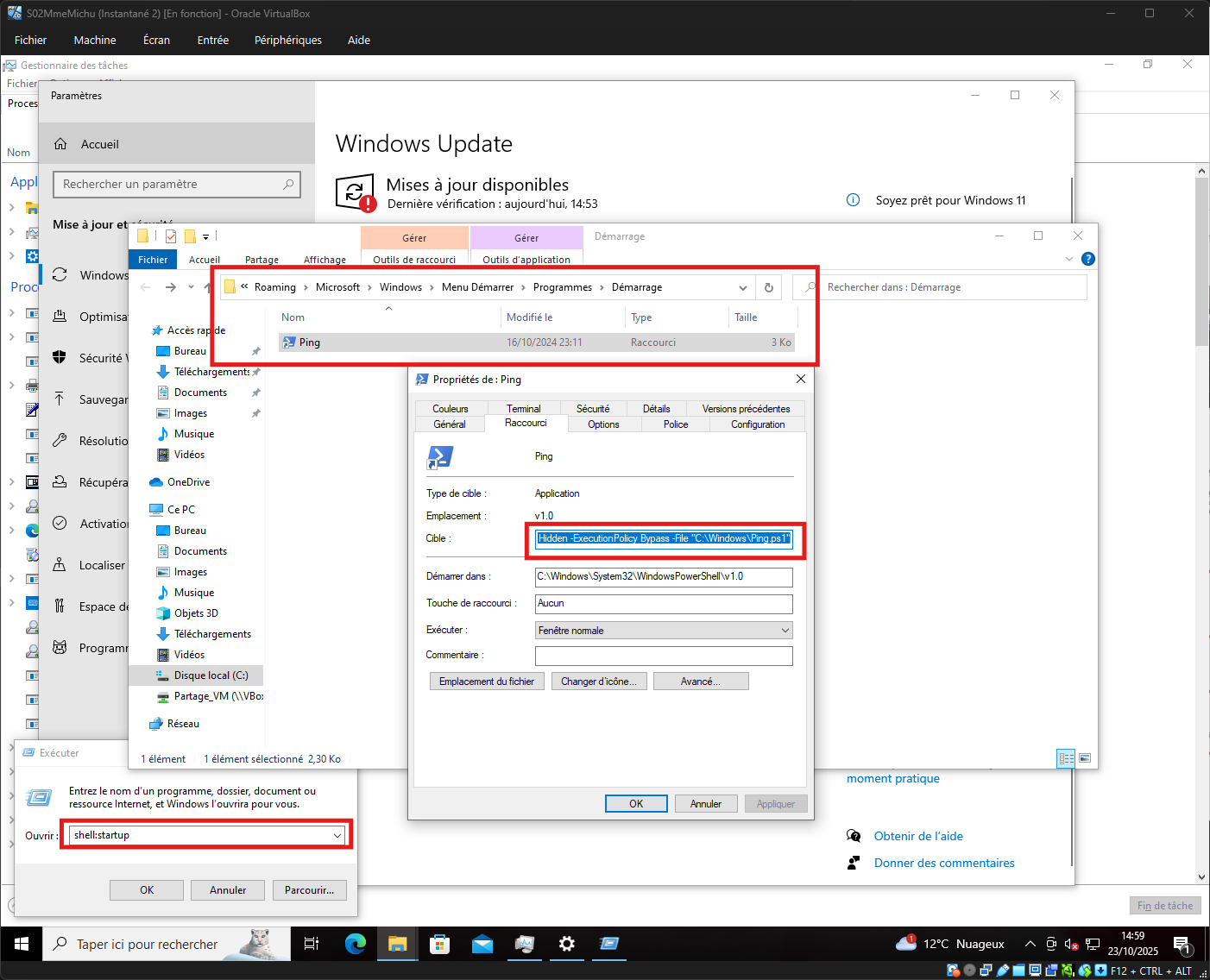Click the Changer d'icône button
1210x980 pixels.
click(598, 682)
